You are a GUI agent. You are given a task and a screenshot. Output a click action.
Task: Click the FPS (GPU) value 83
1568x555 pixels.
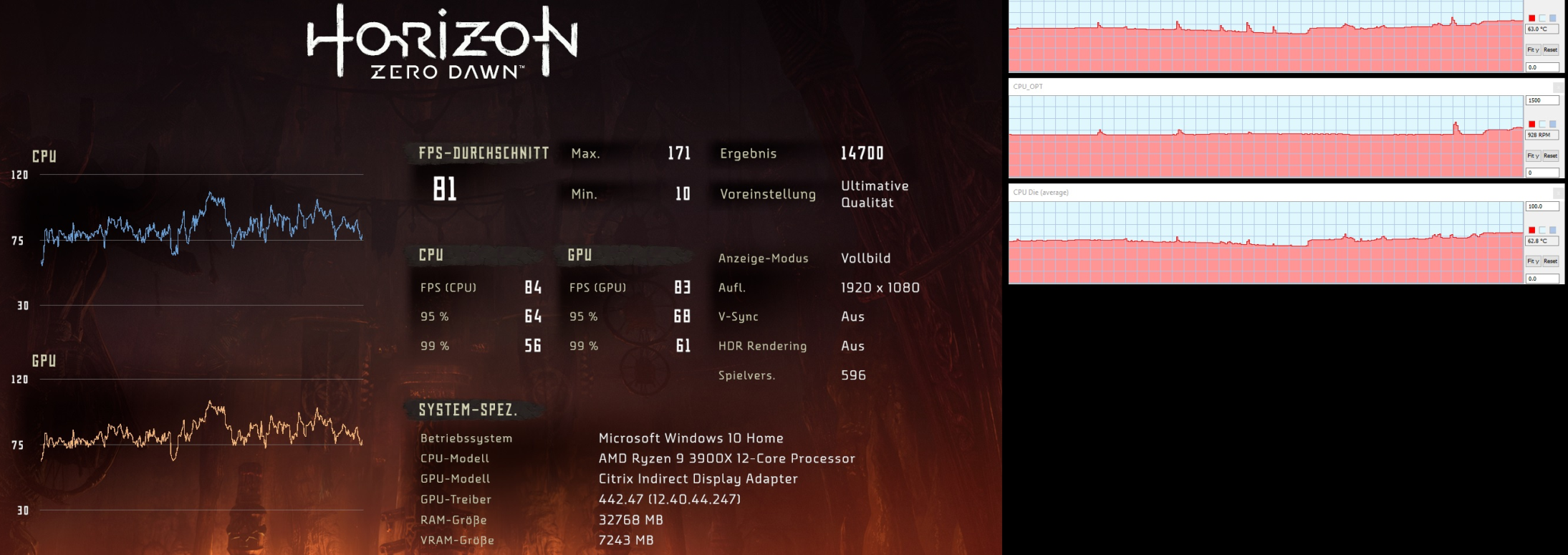click(x=683, y=288)
